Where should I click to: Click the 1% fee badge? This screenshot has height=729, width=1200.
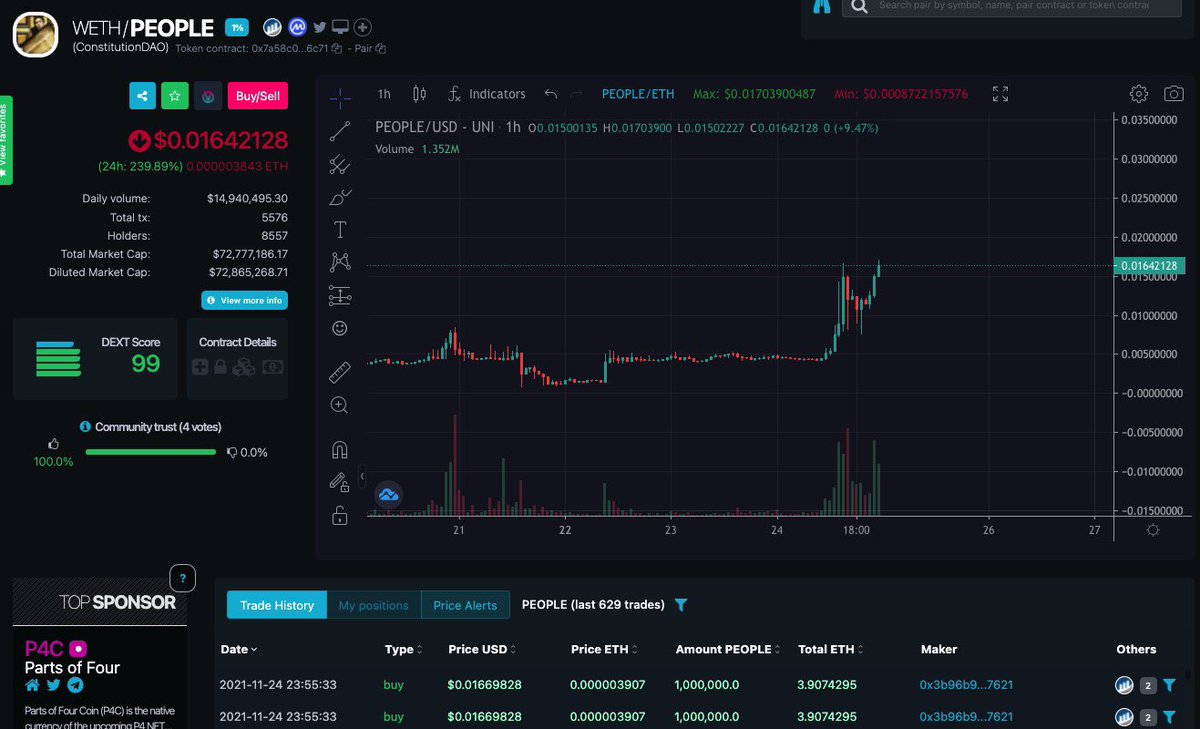(236, 28)
